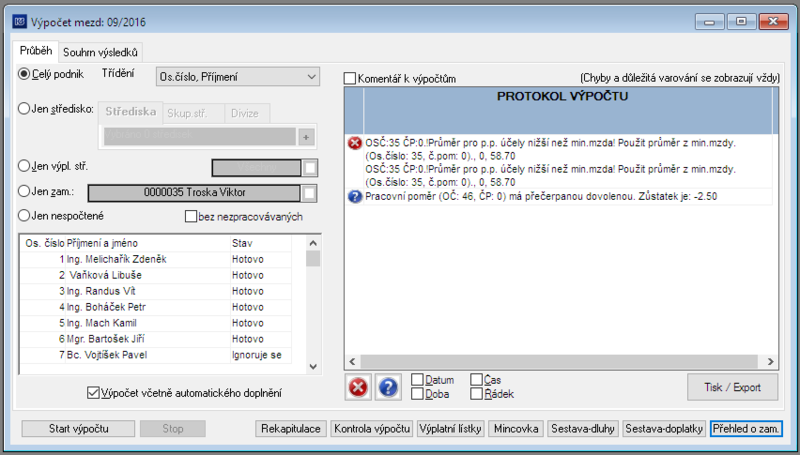Click the Tisk / Export button
Viewport: 800px width, 455px height.
coord(733,387)
